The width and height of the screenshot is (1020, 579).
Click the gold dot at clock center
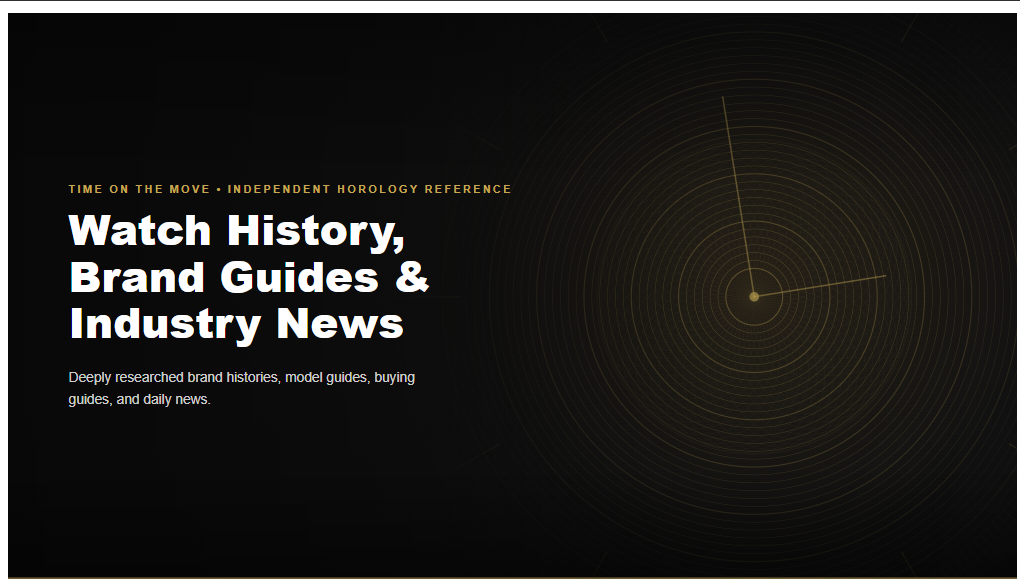tap(754, 297)
